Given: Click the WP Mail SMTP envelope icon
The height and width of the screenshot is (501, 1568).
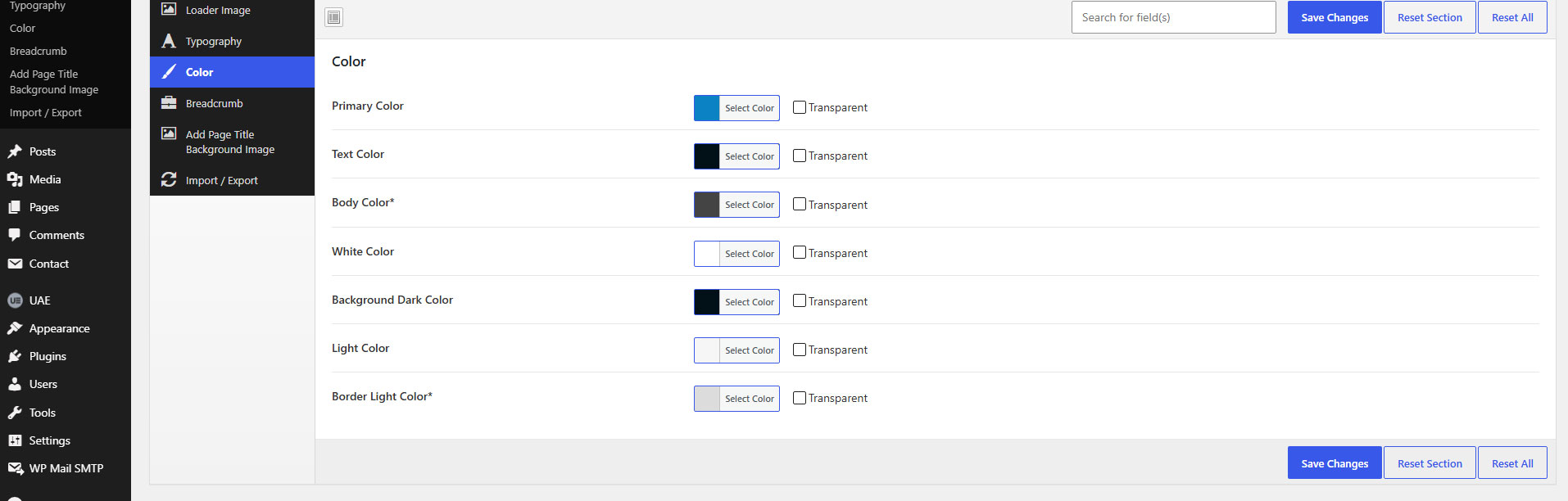Looking at the screenshot, I should 15,468.
